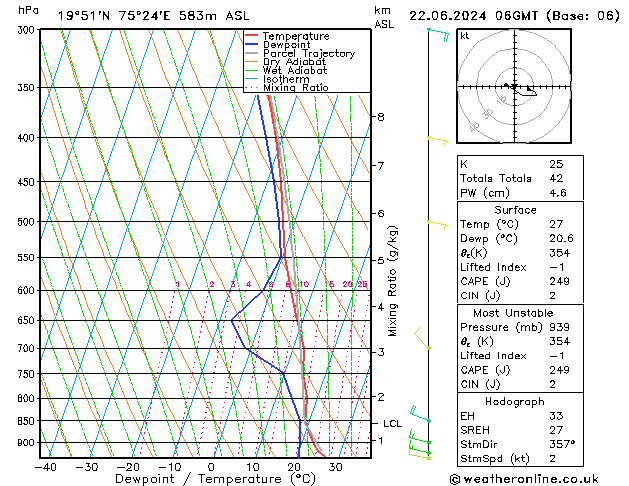
Task: Click the teal wind barb at 850 hPa
Action: point(420,415)
